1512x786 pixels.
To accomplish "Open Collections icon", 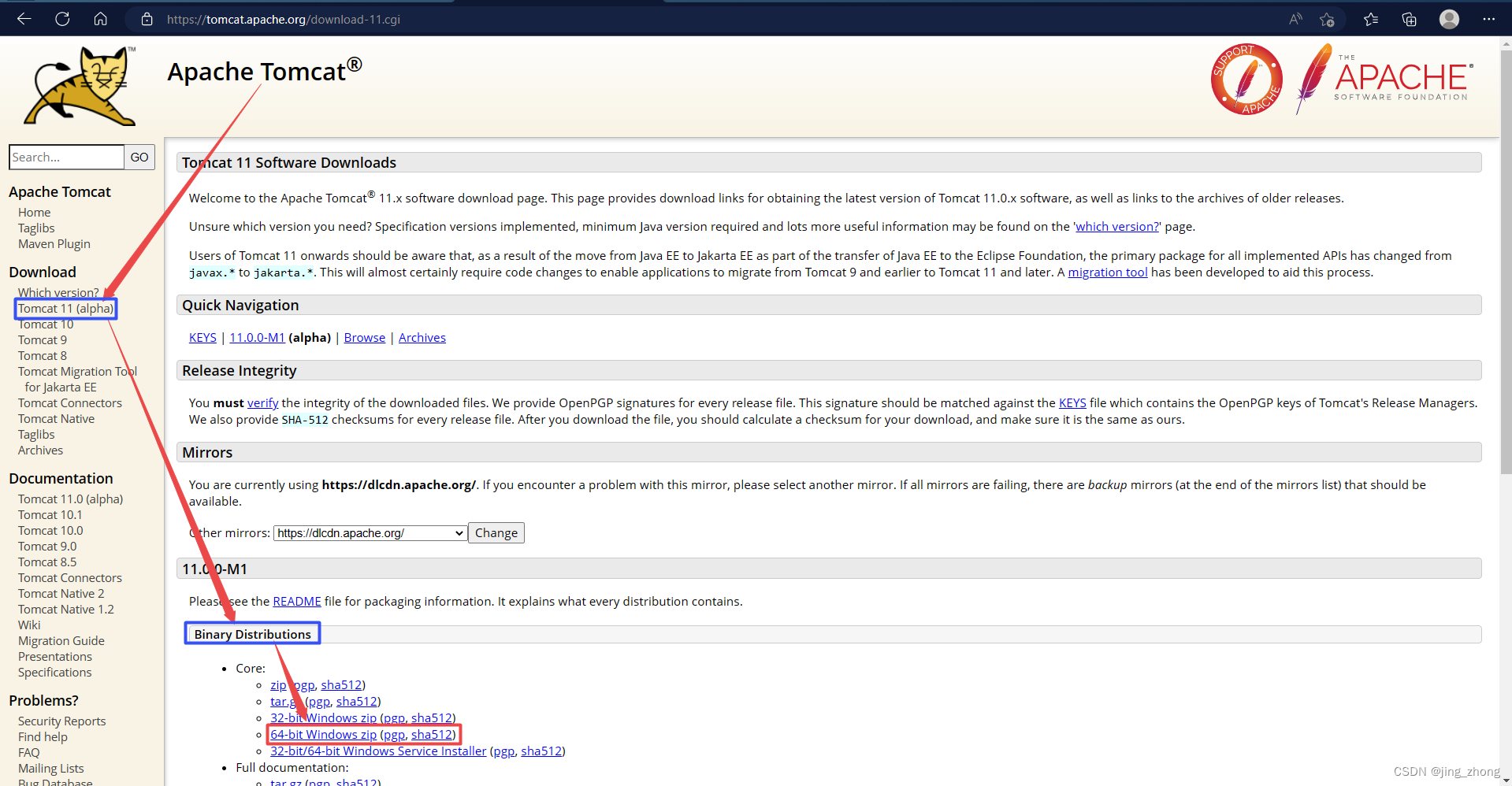I will point(1409,19).
